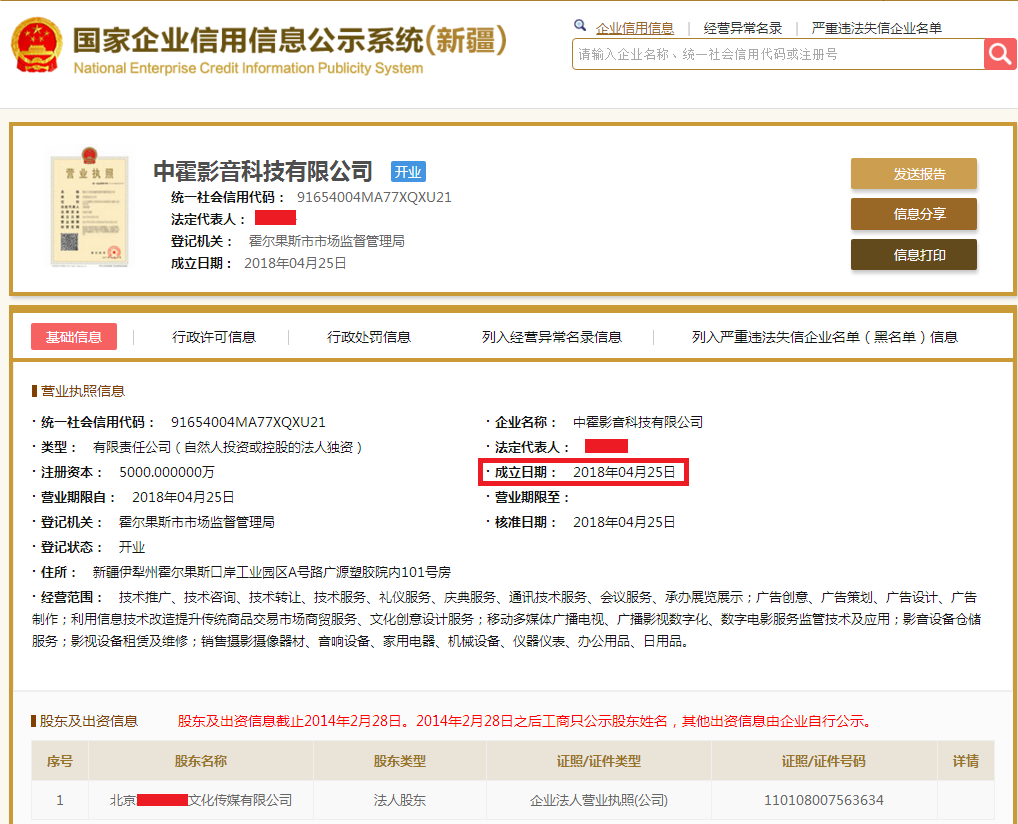Click company name heading 中霍影音科技有限公司
Screen dimensions: 1018x824
coord(263,171)
